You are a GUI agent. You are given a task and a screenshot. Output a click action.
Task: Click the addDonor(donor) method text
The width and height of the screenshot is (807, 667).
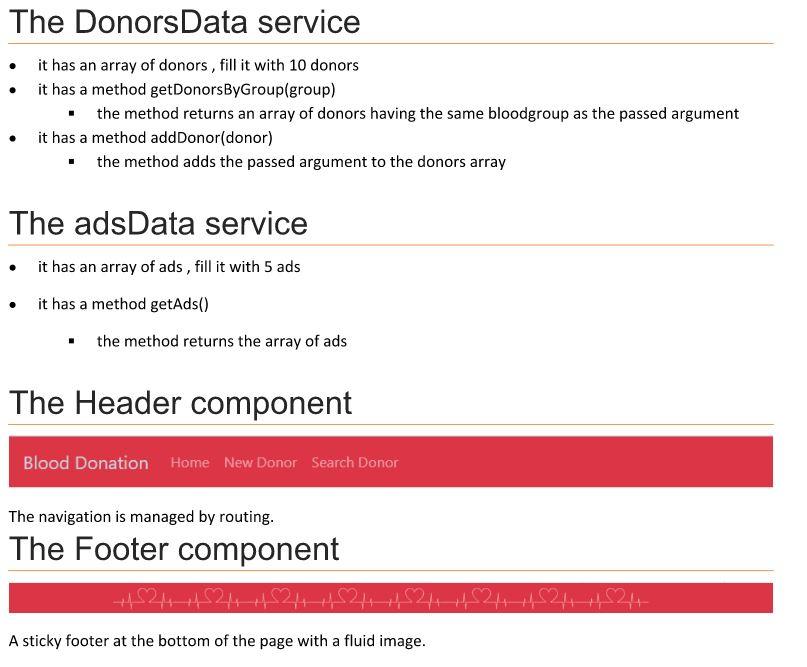211,138
